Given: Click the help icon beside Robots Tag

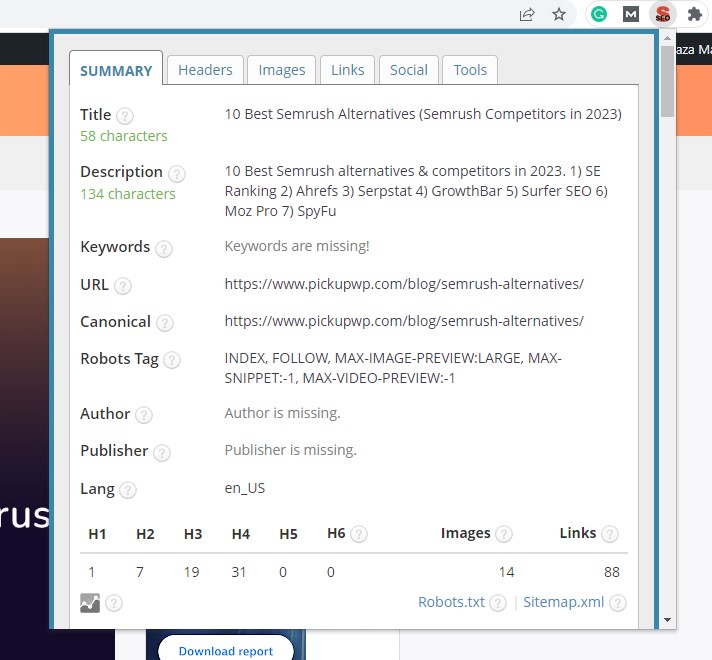Looking at the screenshot, I should tap(172, 360).
